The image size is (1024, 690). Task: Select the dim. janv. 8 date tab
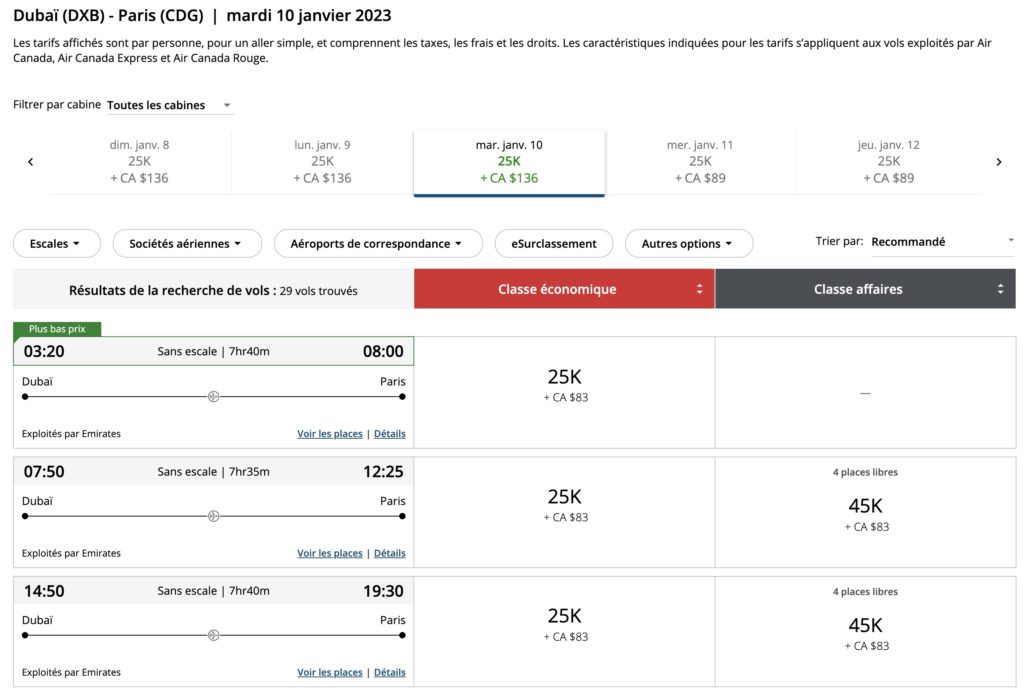point(139,162)
